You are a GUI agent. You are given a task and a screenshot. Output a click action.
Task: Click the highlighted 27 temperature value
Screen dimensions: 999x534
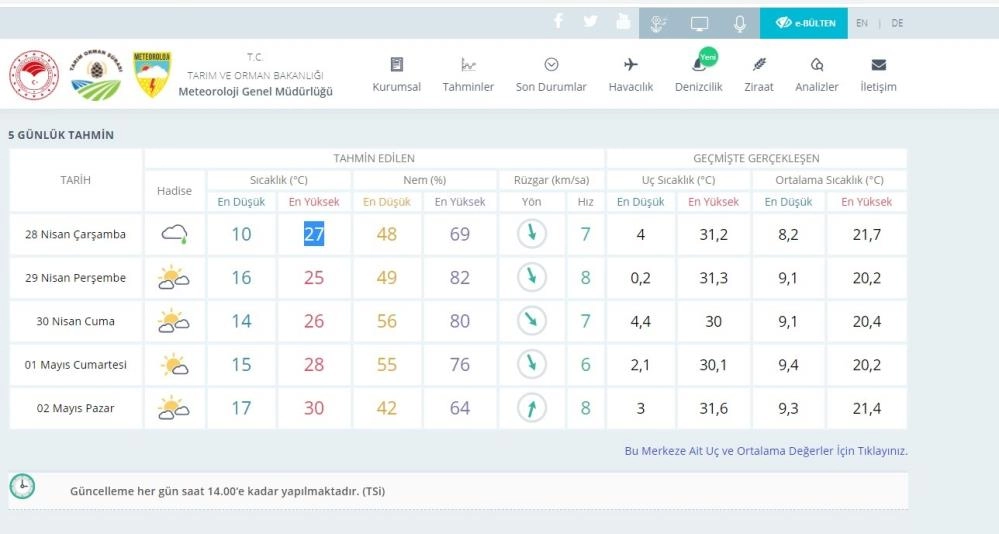click(314, 234)
